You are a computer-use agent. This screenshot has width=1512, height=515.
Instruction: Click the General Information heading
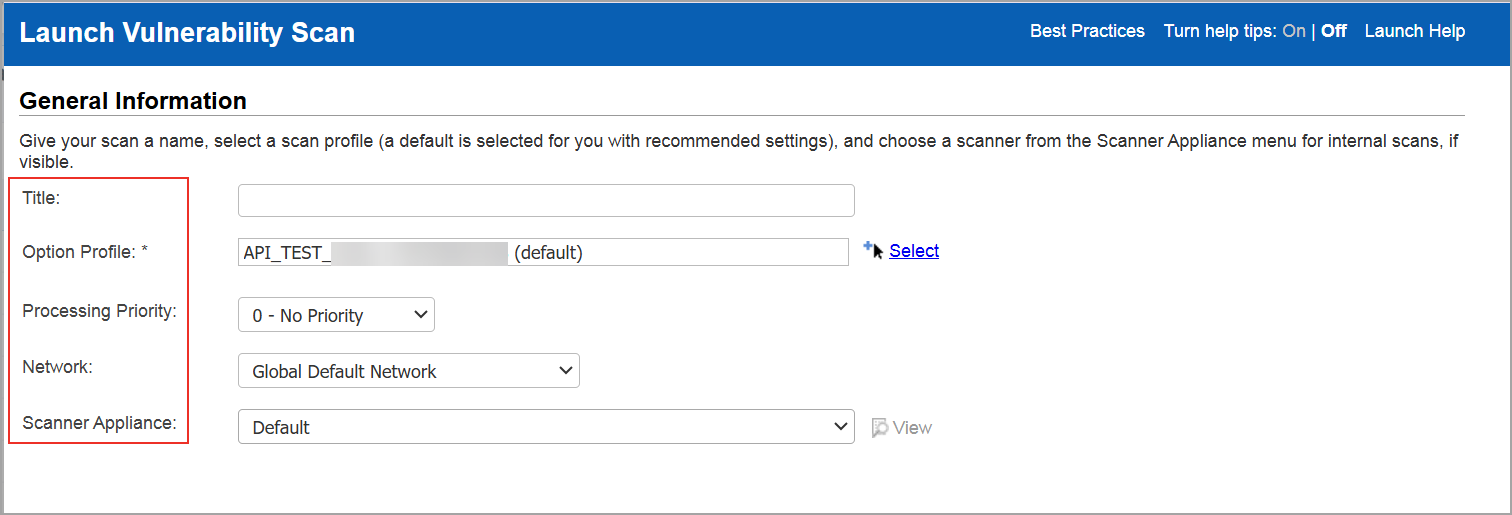(133, 101)
